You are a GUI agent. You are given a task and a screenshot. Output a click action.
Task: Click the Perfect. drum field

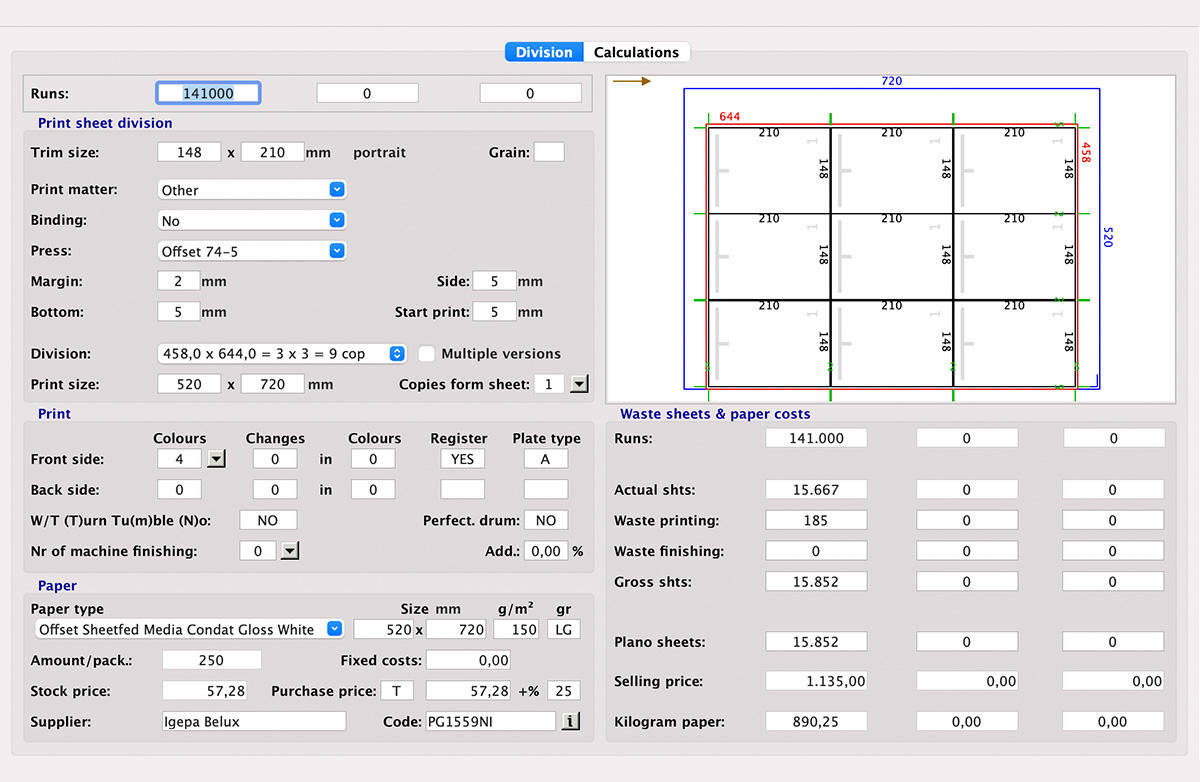click(546, 520)
